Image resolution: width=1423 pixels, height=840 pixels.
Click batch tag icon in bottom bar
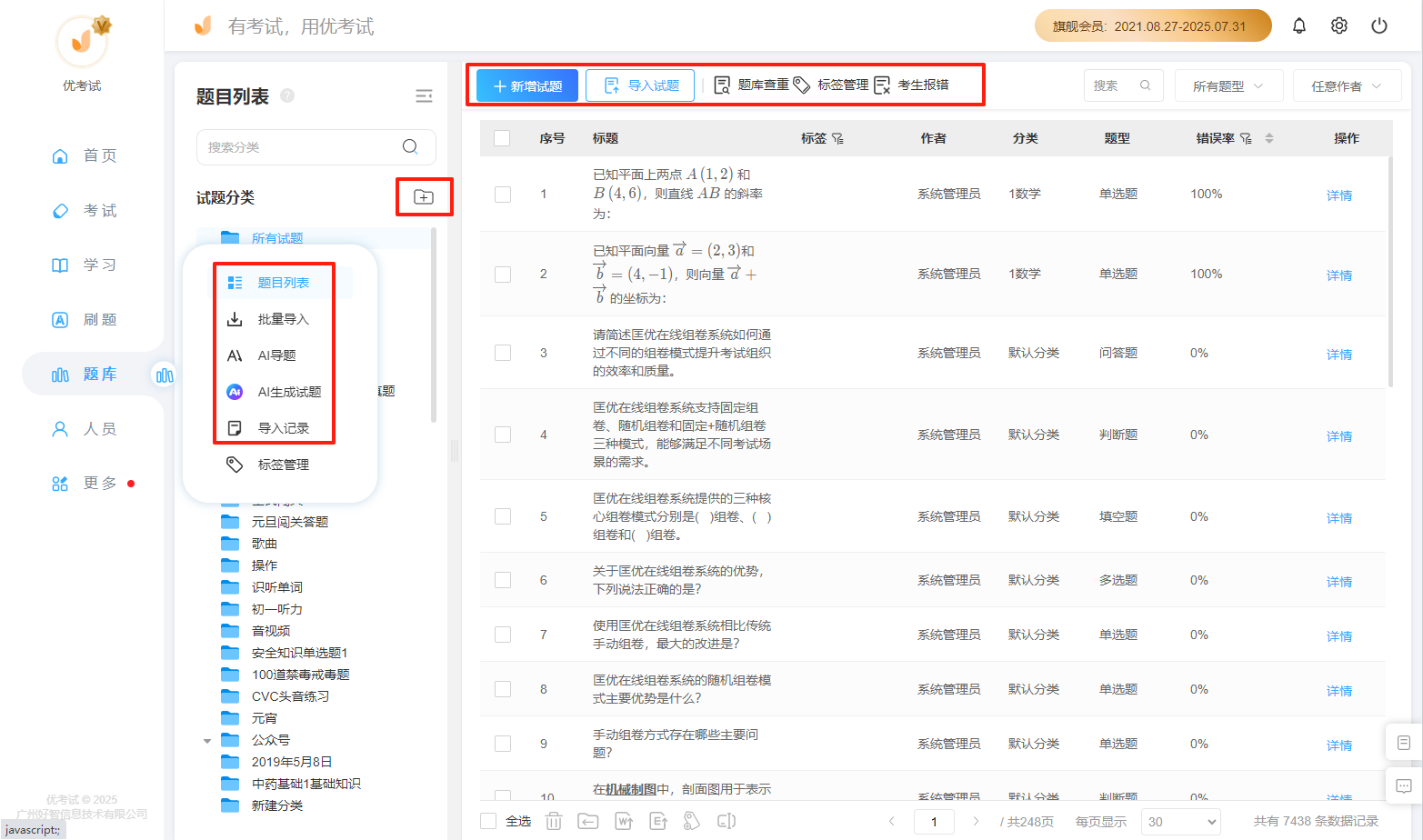pyautogui.click(x=692, y=821)
